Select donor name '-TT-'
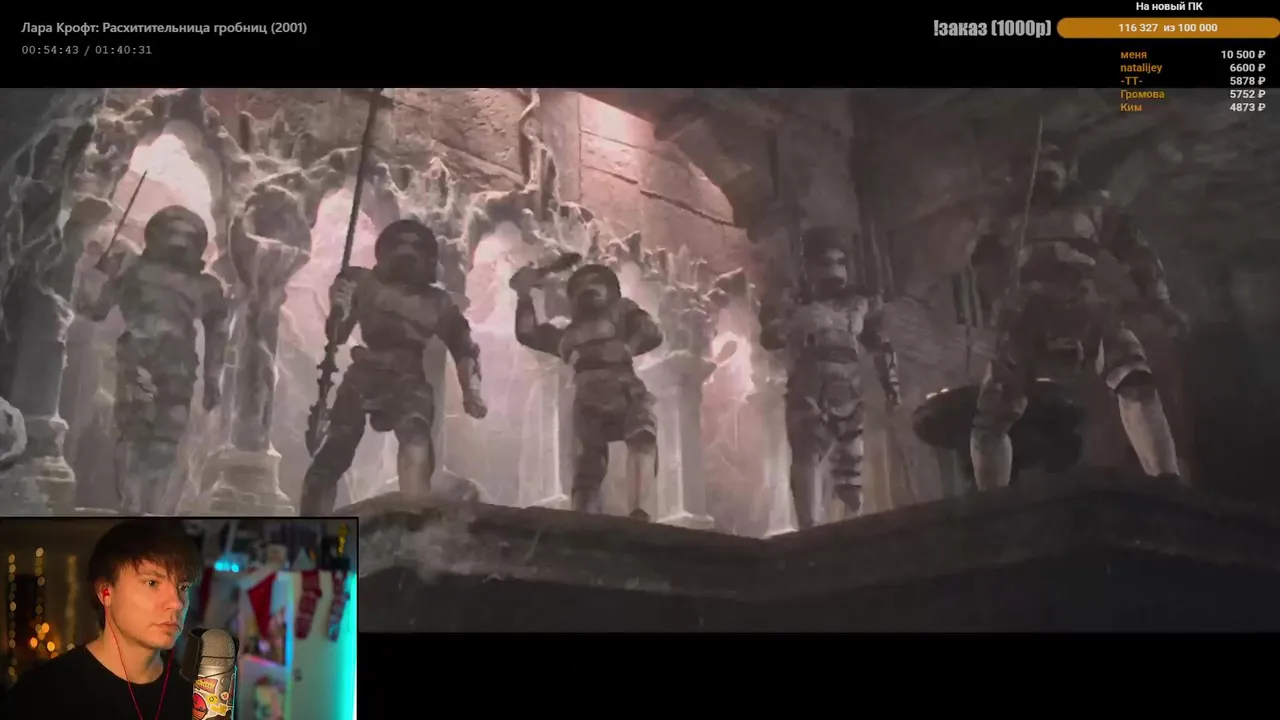 click(x=1131, y=81)
